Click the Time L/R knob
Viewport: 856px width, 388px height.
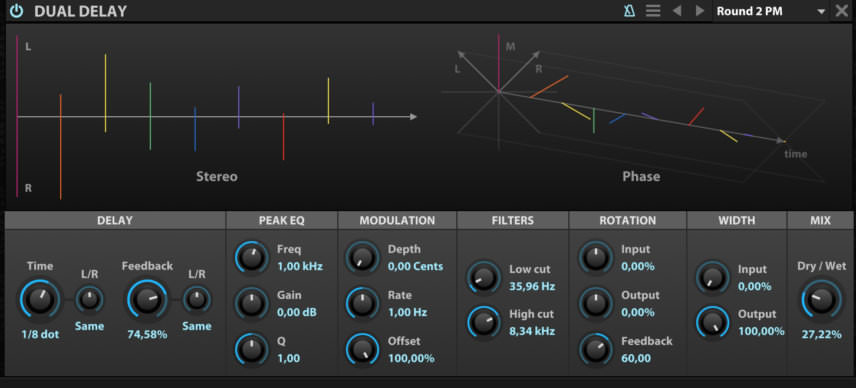click(89, 299)
